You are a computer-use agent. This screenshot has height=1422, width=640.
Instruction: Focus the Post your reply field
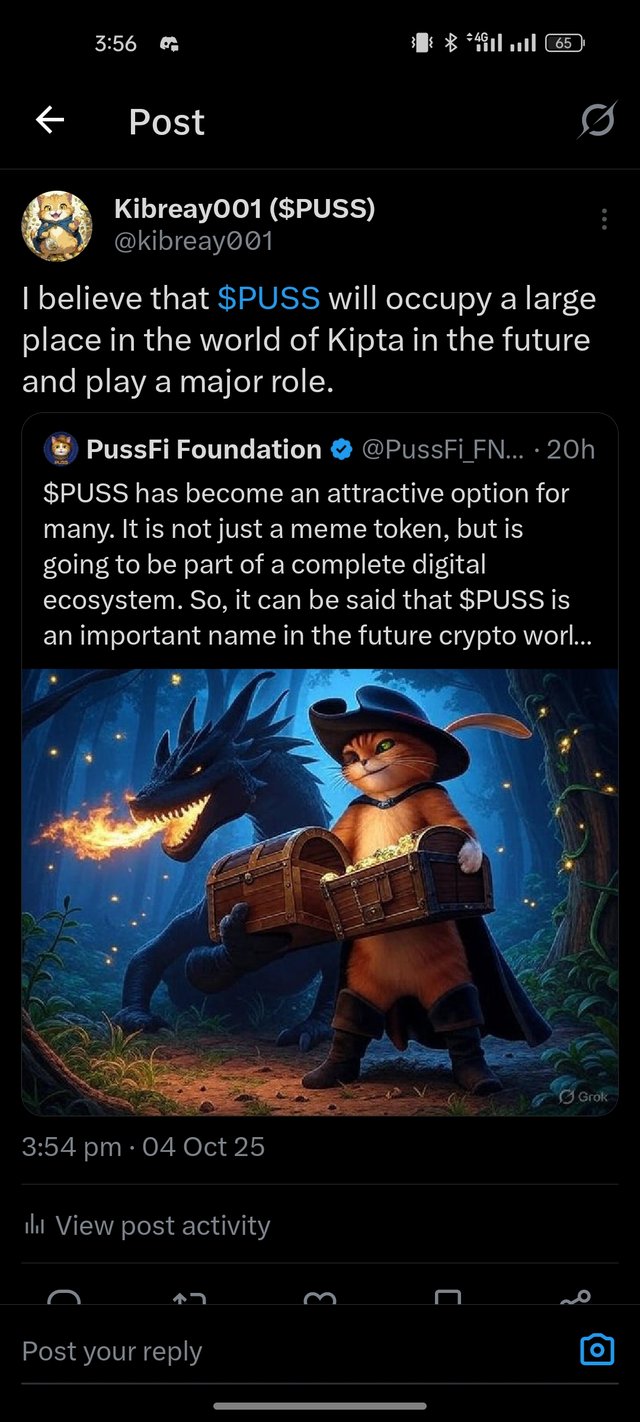290,1351
